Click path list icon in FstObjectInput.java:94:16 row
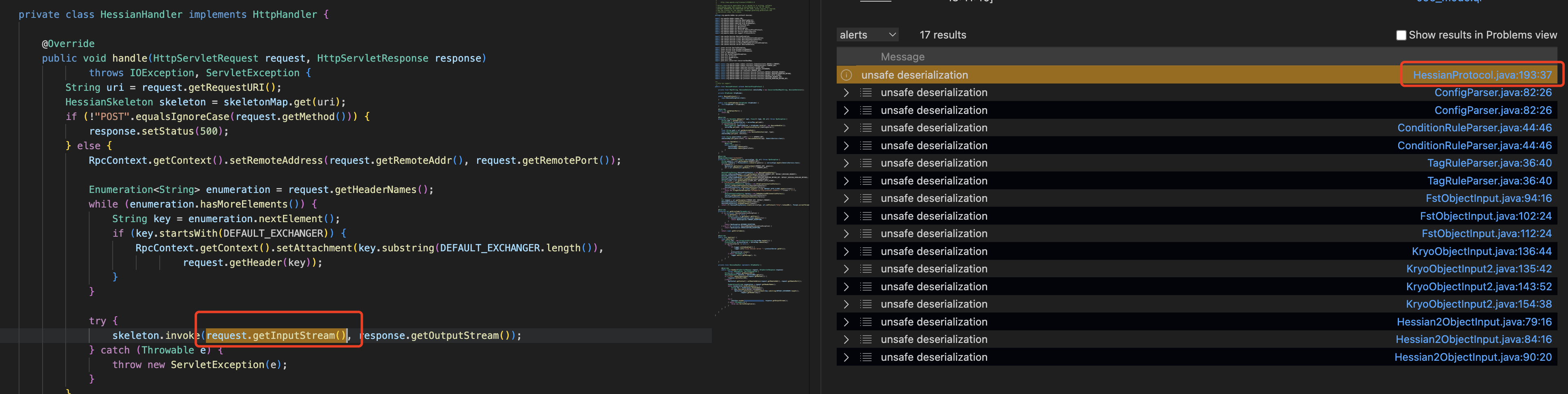The height and width of the screenshot is (394, 1568). (x=866, y=199)
